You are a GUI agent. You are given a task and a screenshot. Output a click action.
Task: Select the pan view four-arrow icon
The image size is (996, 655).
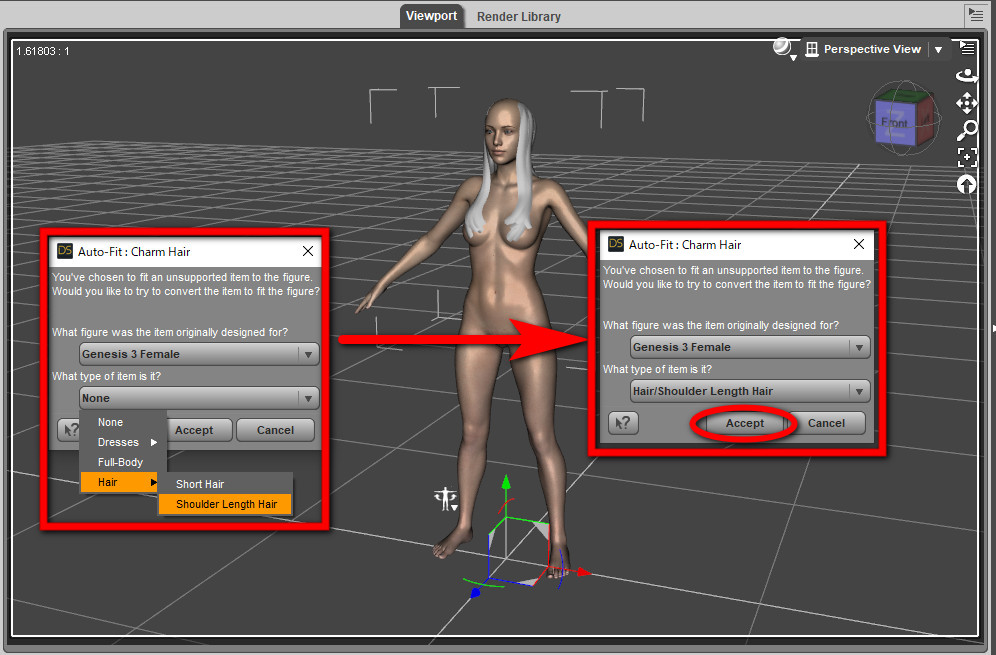[x=967, y=102]
